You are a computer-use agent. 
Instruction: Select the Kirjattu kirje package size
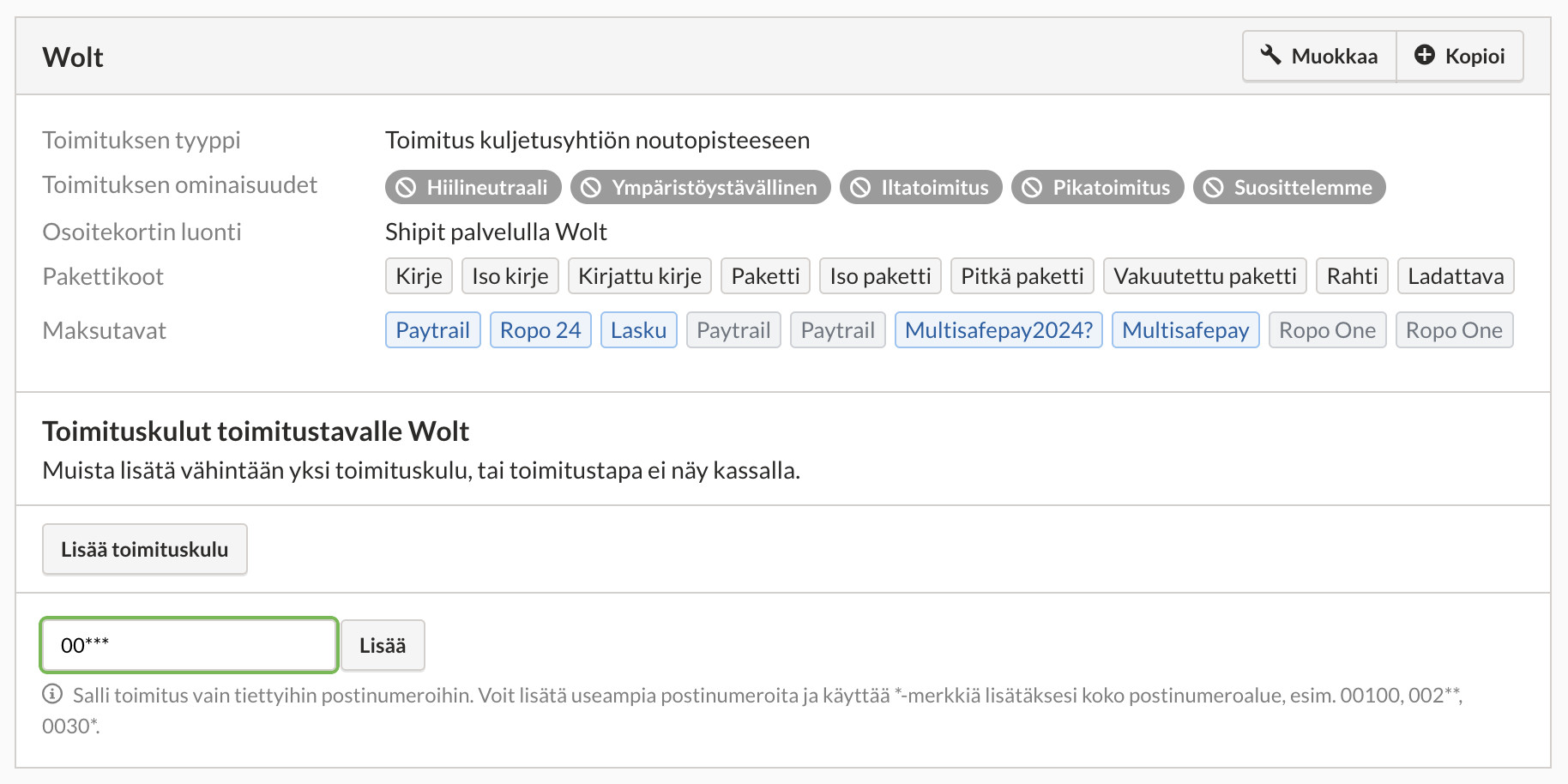click(x=640, y=276)
